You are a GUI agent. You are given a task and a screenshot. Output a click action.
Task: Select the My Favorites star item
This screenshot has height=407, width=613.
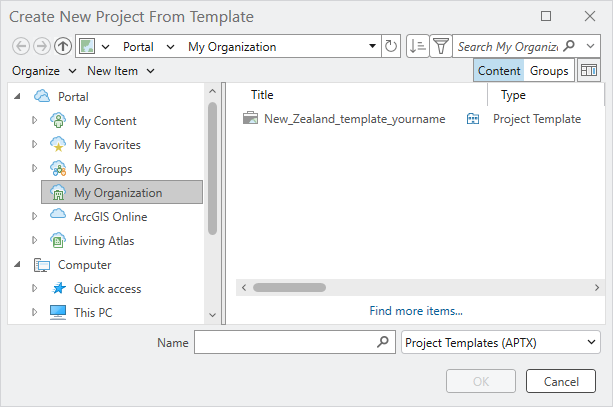coord(108,145)
